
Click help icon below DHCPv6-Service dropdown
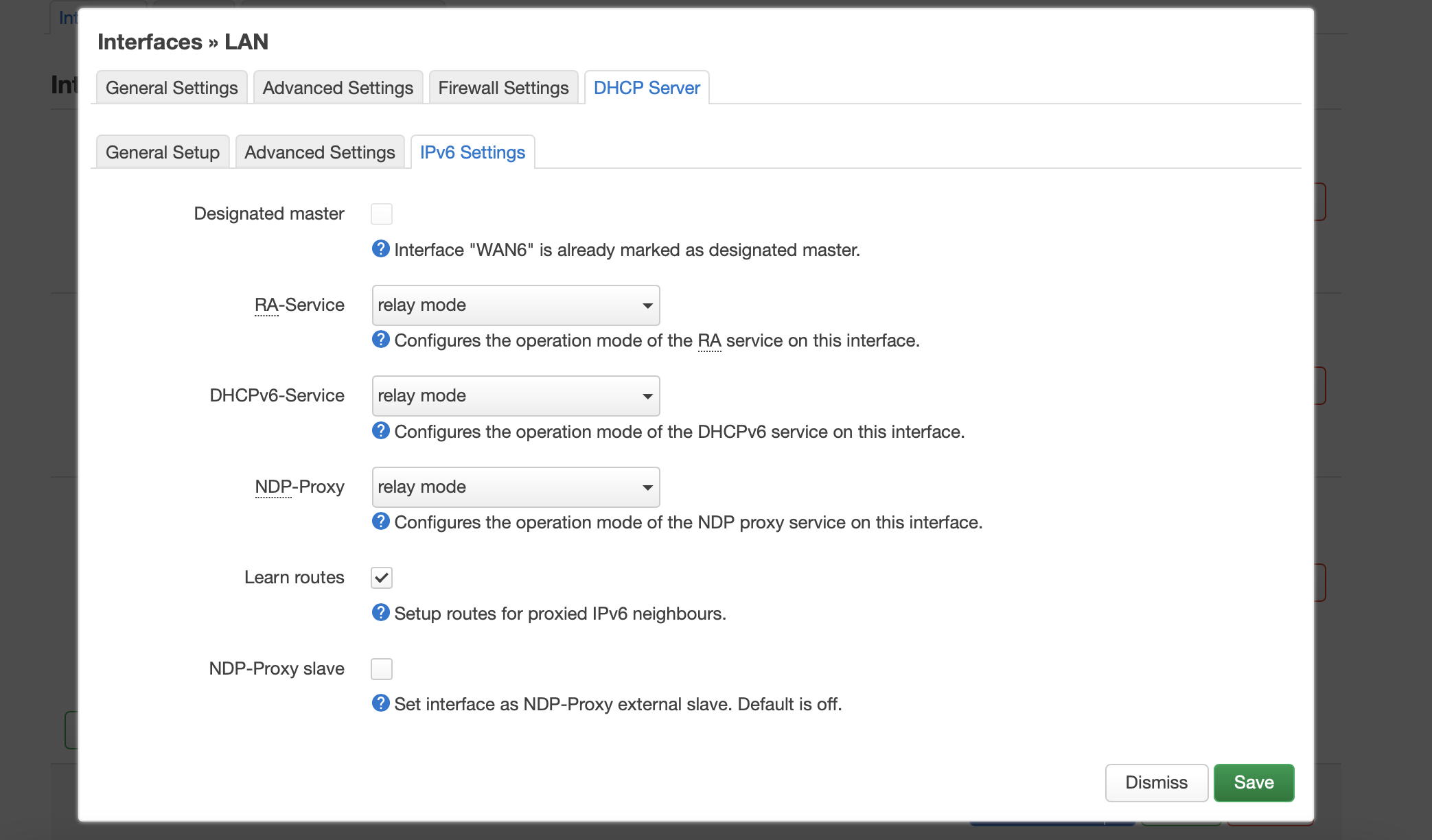click(x=380, y=431)
